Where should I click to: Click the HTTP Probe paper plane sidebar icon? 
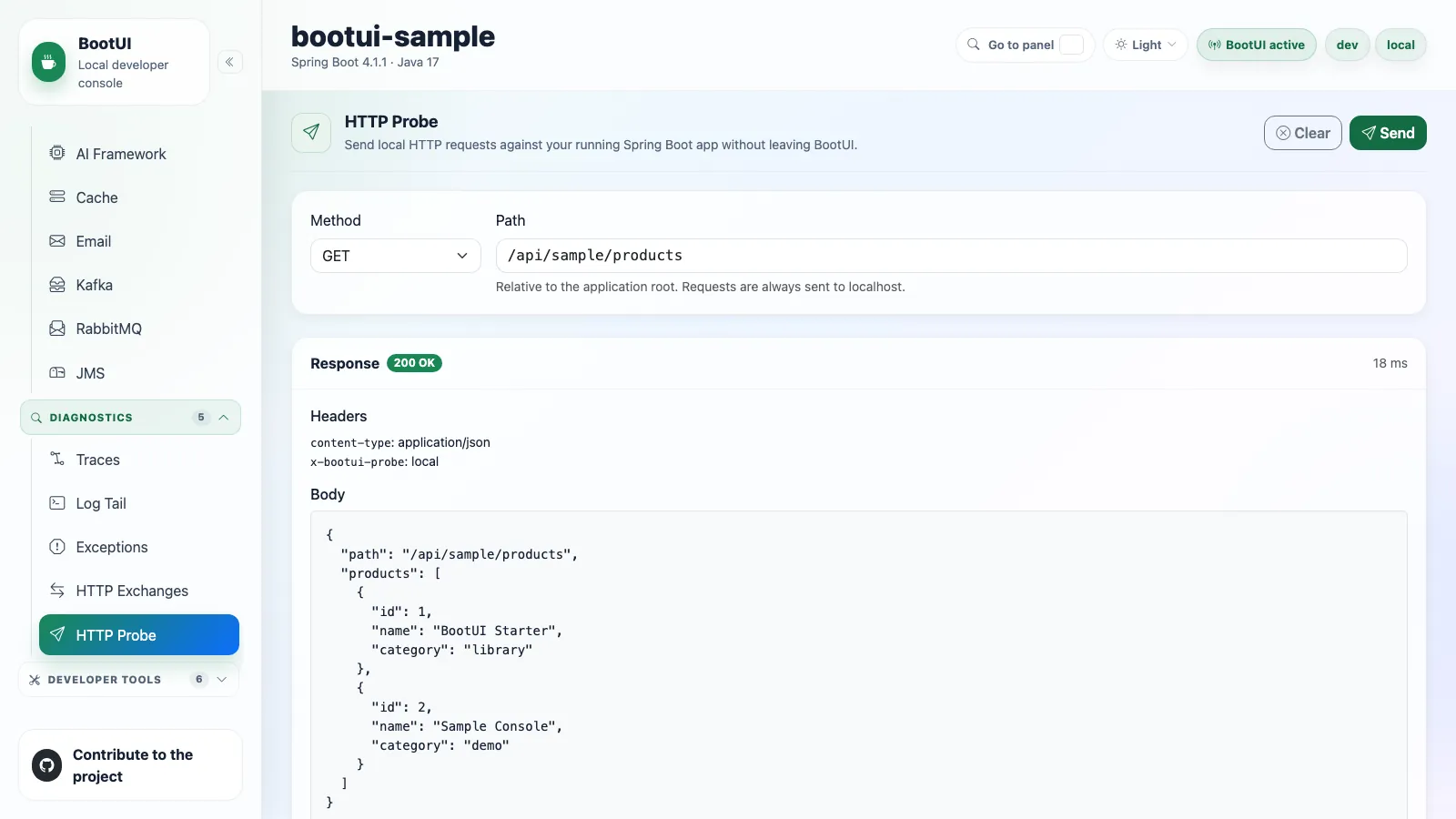[x=57, y=634]
